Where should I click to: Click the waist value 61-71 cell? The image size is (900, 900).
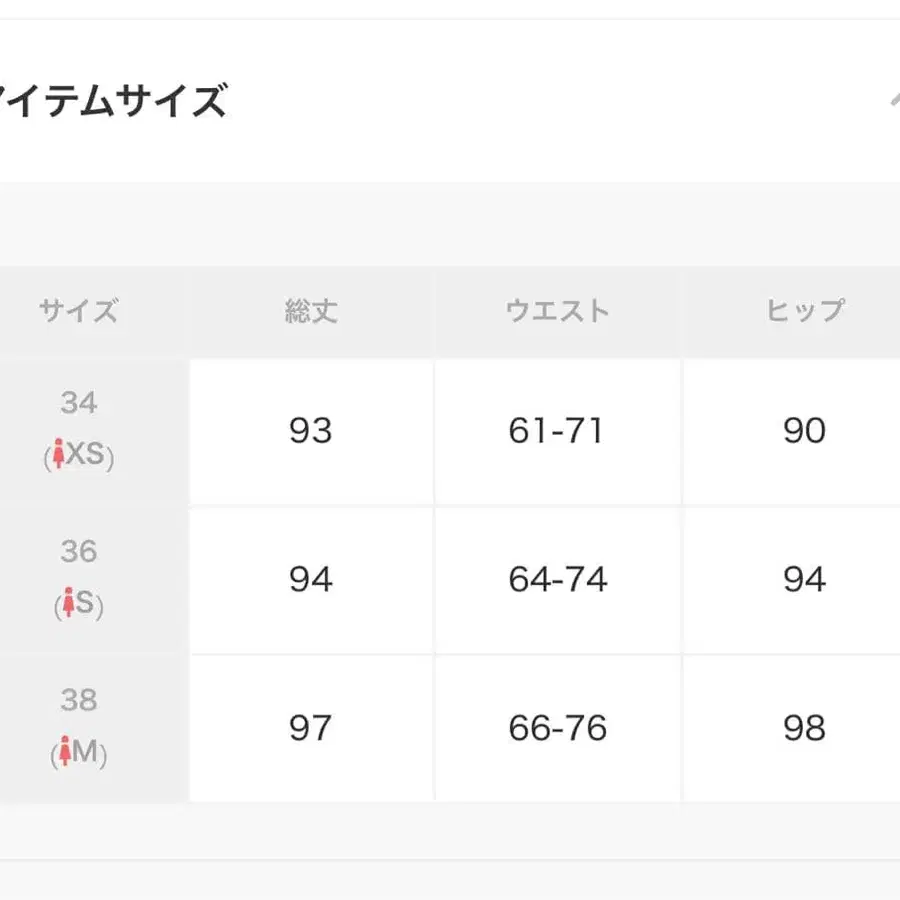pos(558,431)
